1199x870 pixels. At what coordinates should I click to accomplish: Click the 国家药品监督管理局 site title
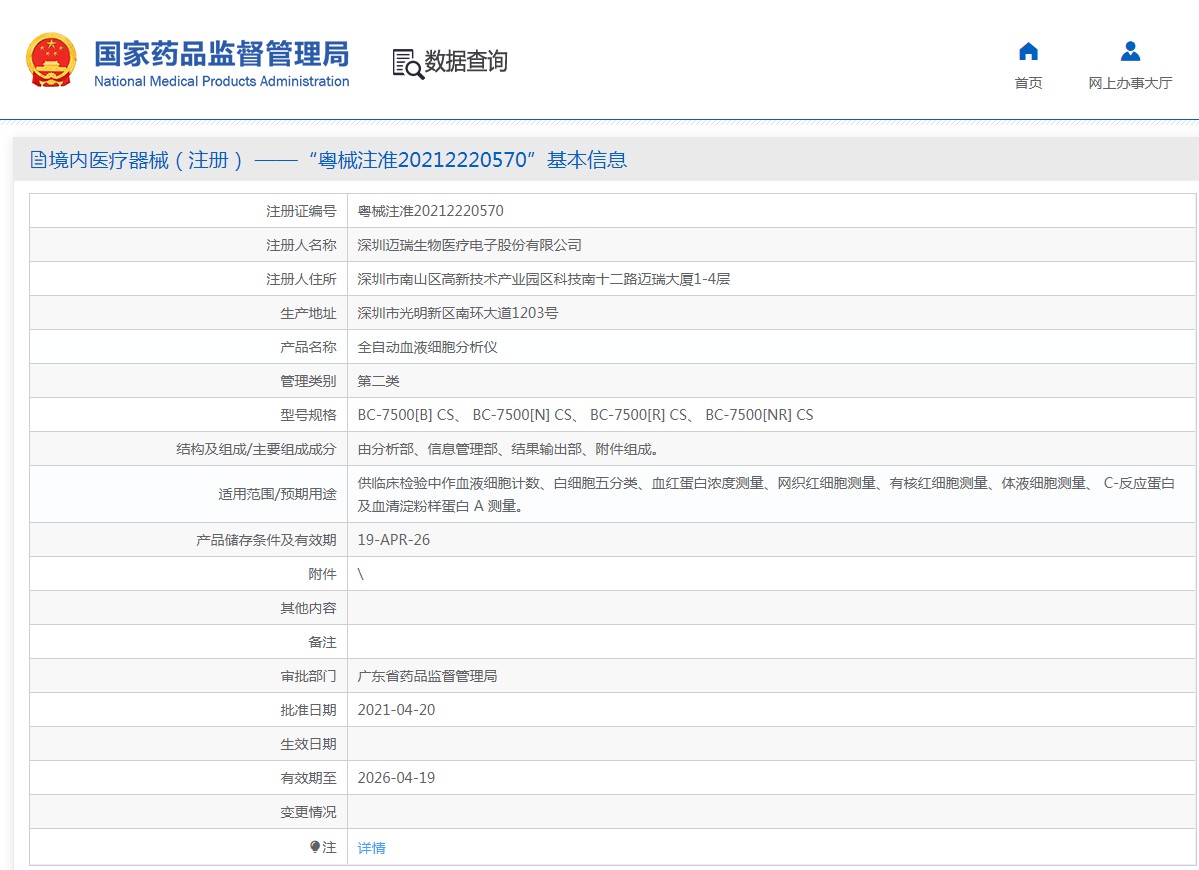coord(221,53)
